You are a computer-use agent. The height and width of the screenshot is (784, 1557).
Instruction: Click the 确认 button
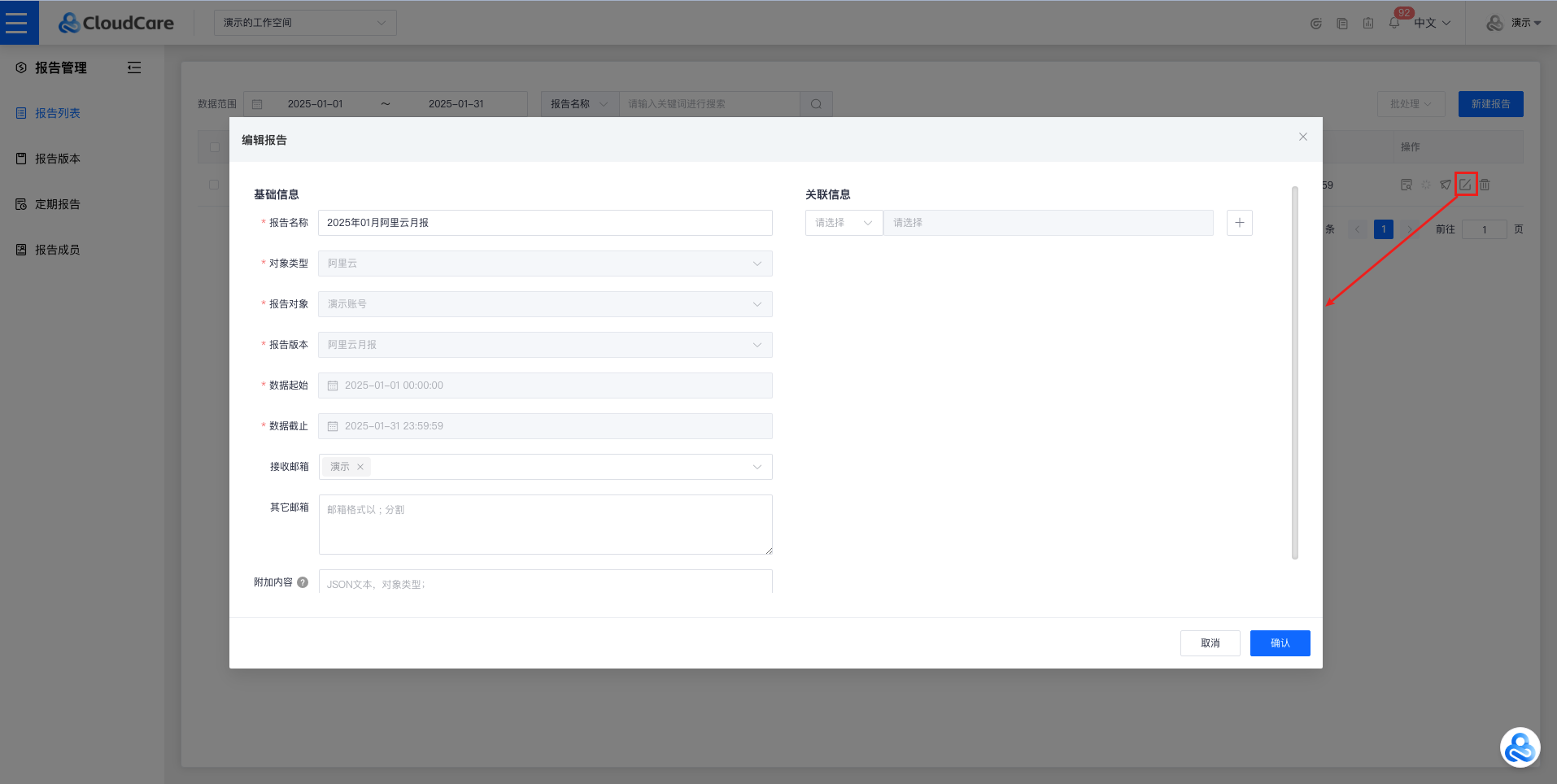click(x=1280, y=643)
